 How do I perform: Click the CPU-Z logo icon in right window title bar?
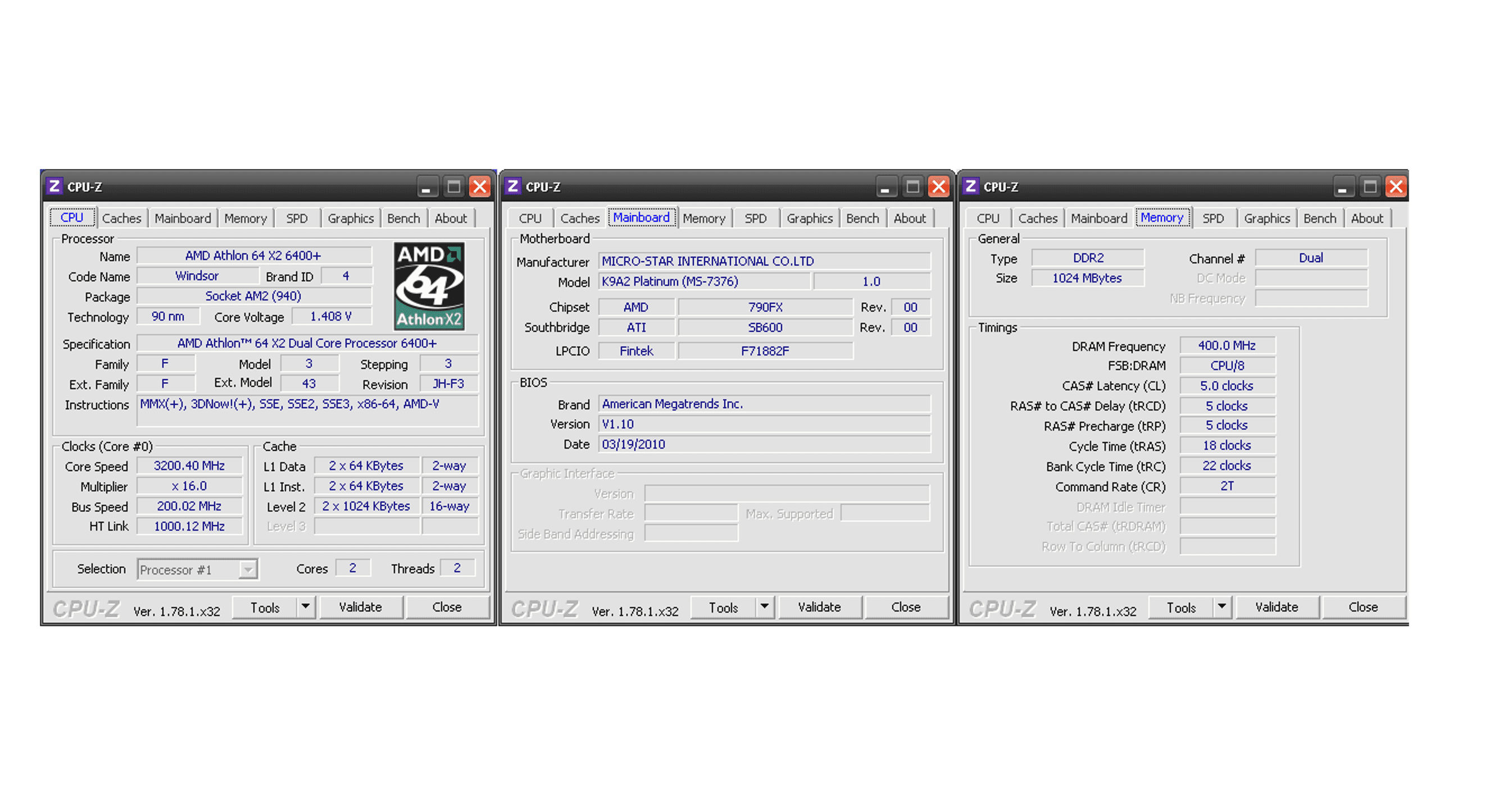click(x=971, y=186)
